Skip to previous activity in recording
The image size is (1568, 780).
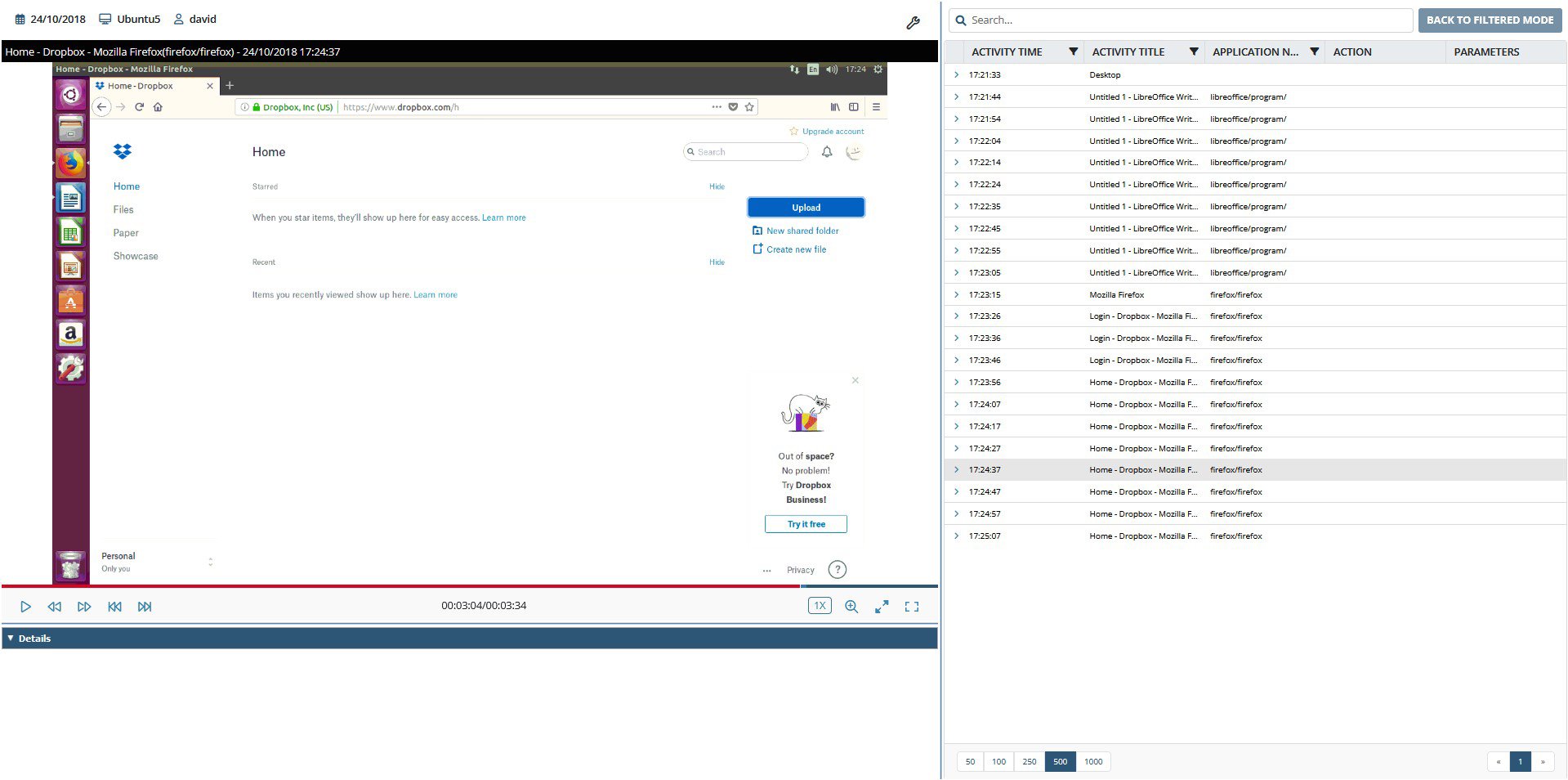coord(114,607)
